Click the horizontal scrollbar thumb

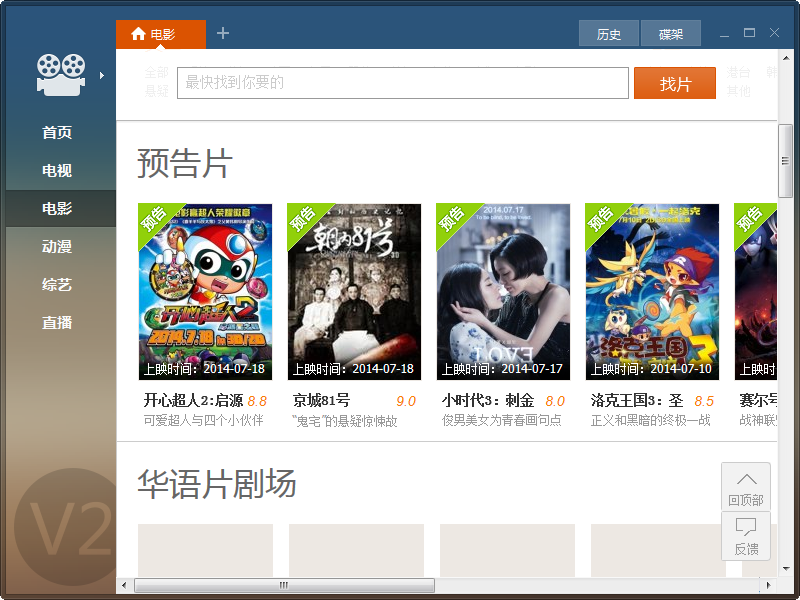[284, 585]
